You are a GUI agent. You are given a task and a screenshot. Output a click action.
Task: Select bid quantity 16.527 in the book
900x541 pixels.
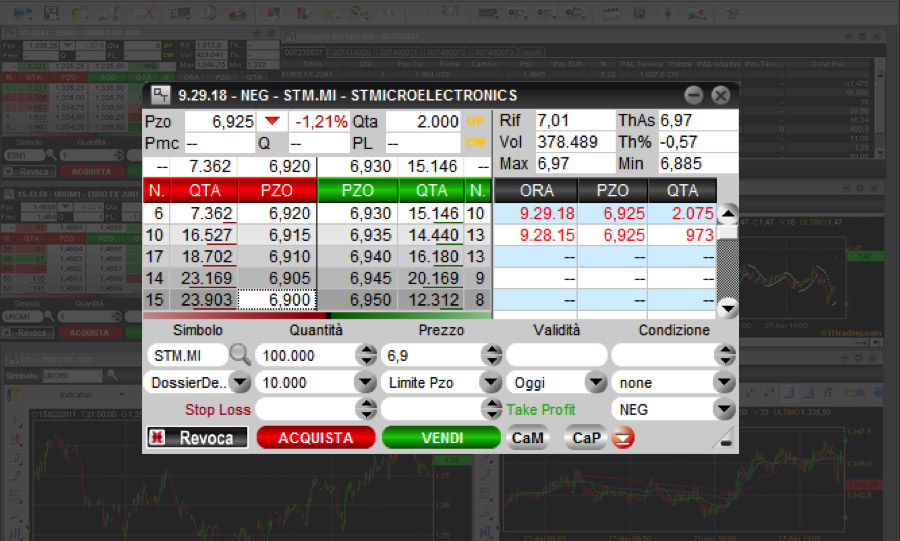202,235
